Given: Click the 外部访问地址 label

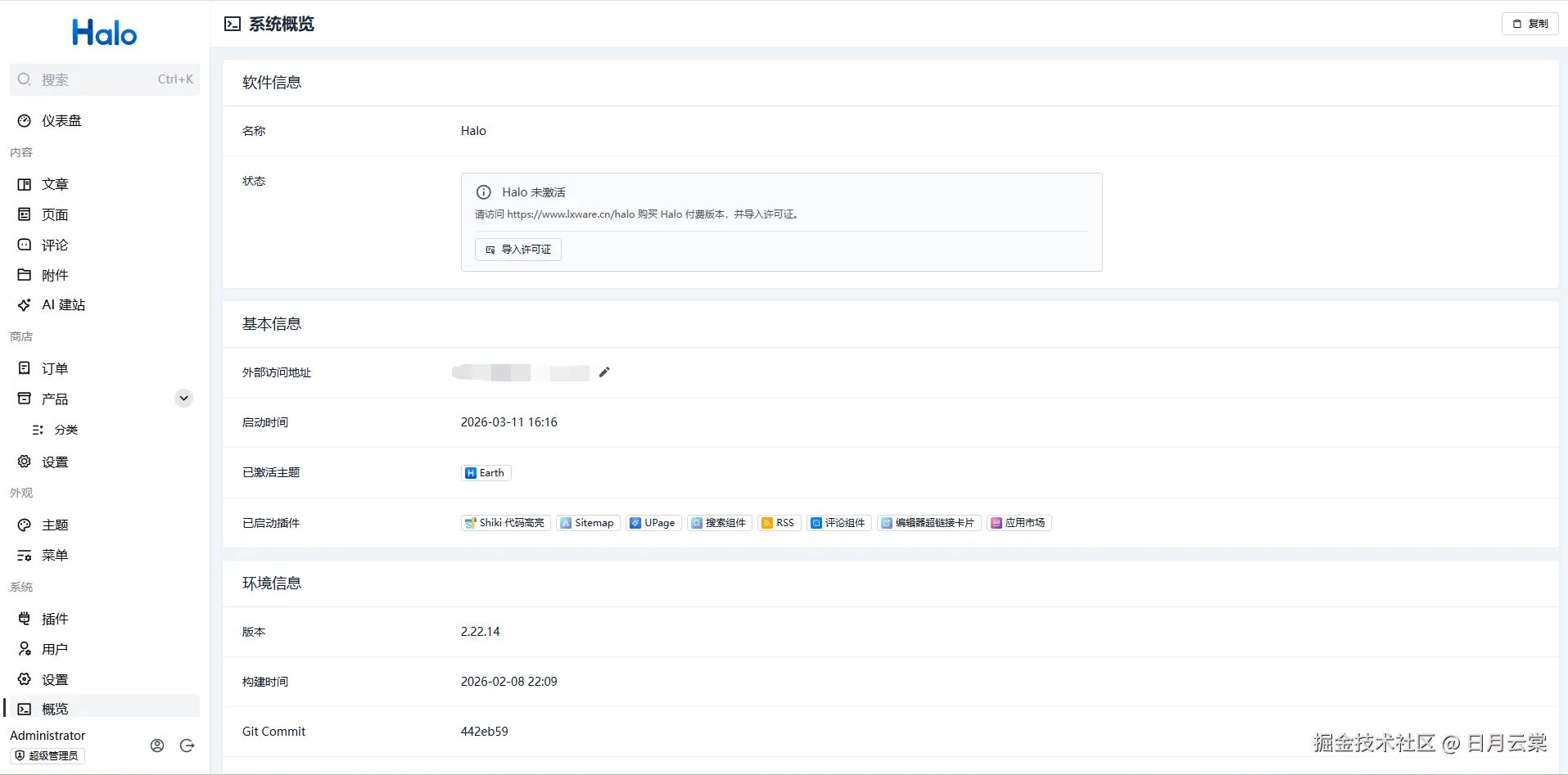Looking at the screenshot, I should pos(277,372).
